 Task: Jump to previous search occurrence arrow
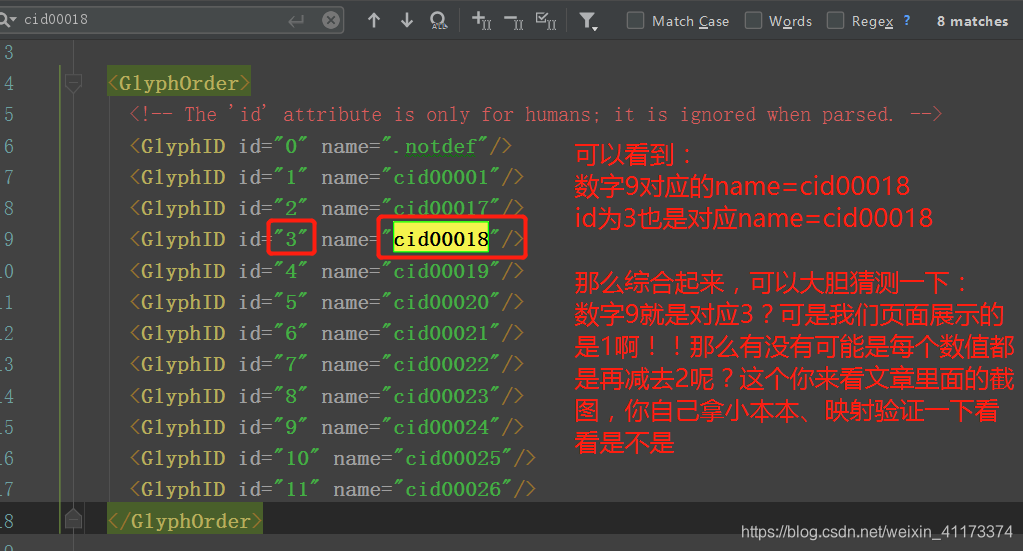(x=374, y=20)
